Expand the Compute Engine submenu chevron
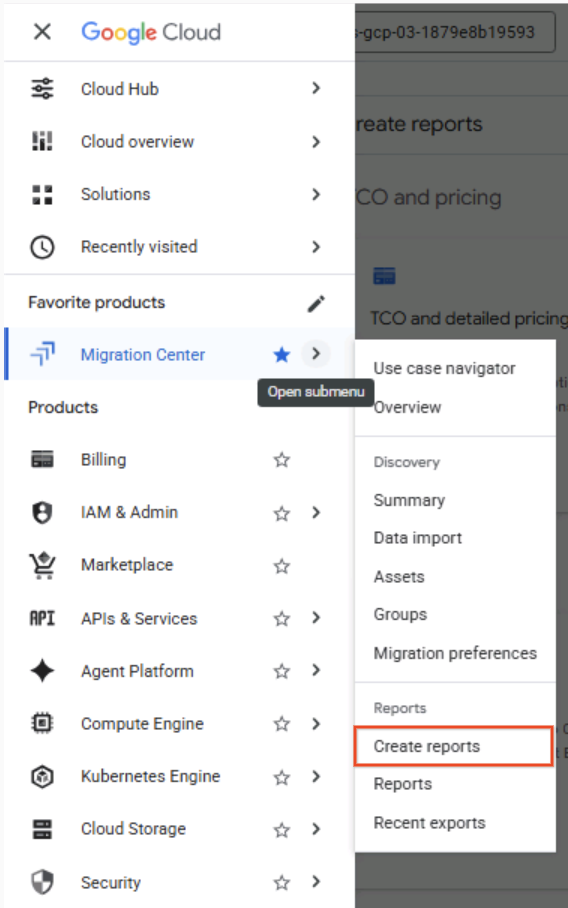The width and height of the screenshot is (568, 908). pyautogui.click(x=316, y=723)
